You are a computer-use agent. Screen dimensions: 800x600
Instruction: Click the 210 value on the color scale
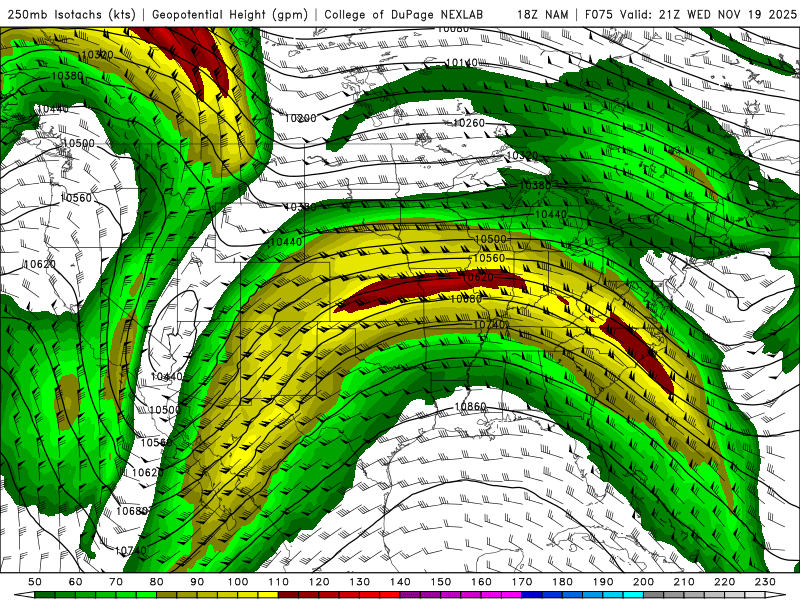pos(684,582)
